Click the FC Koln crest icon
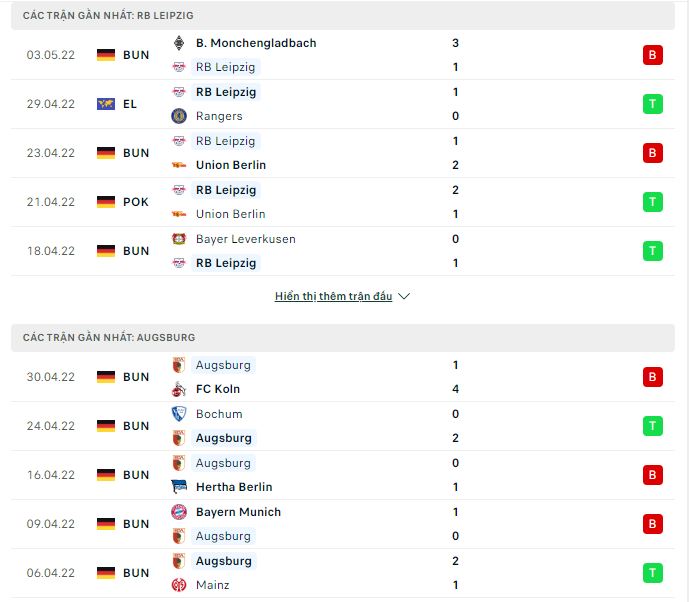 tap(179, 389)
